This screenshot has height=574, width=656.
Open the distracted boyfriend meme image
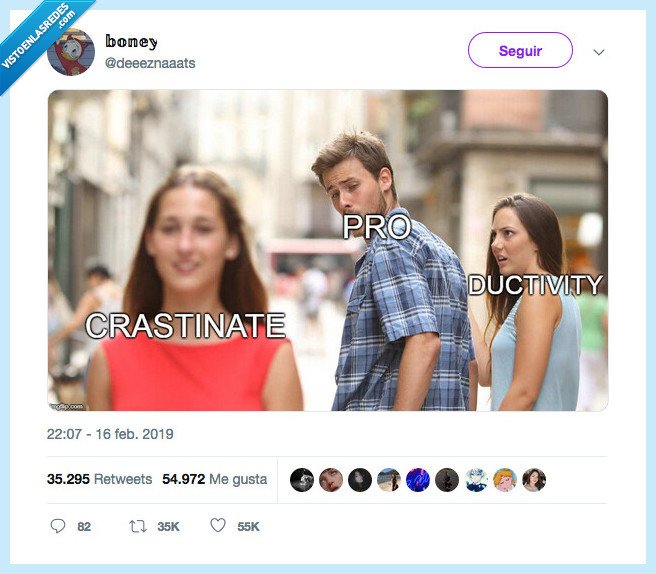[328, 250]
